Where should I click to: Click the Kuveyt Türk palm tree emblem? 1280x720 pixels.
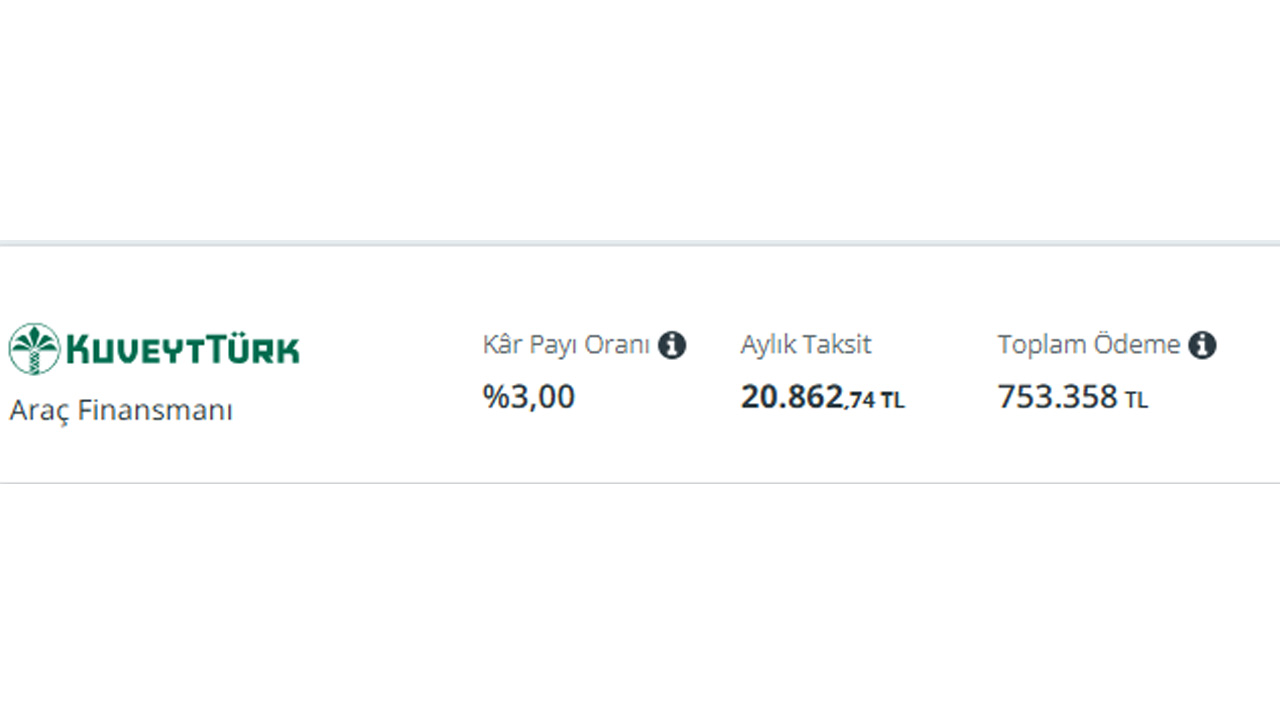click(34, 349)
